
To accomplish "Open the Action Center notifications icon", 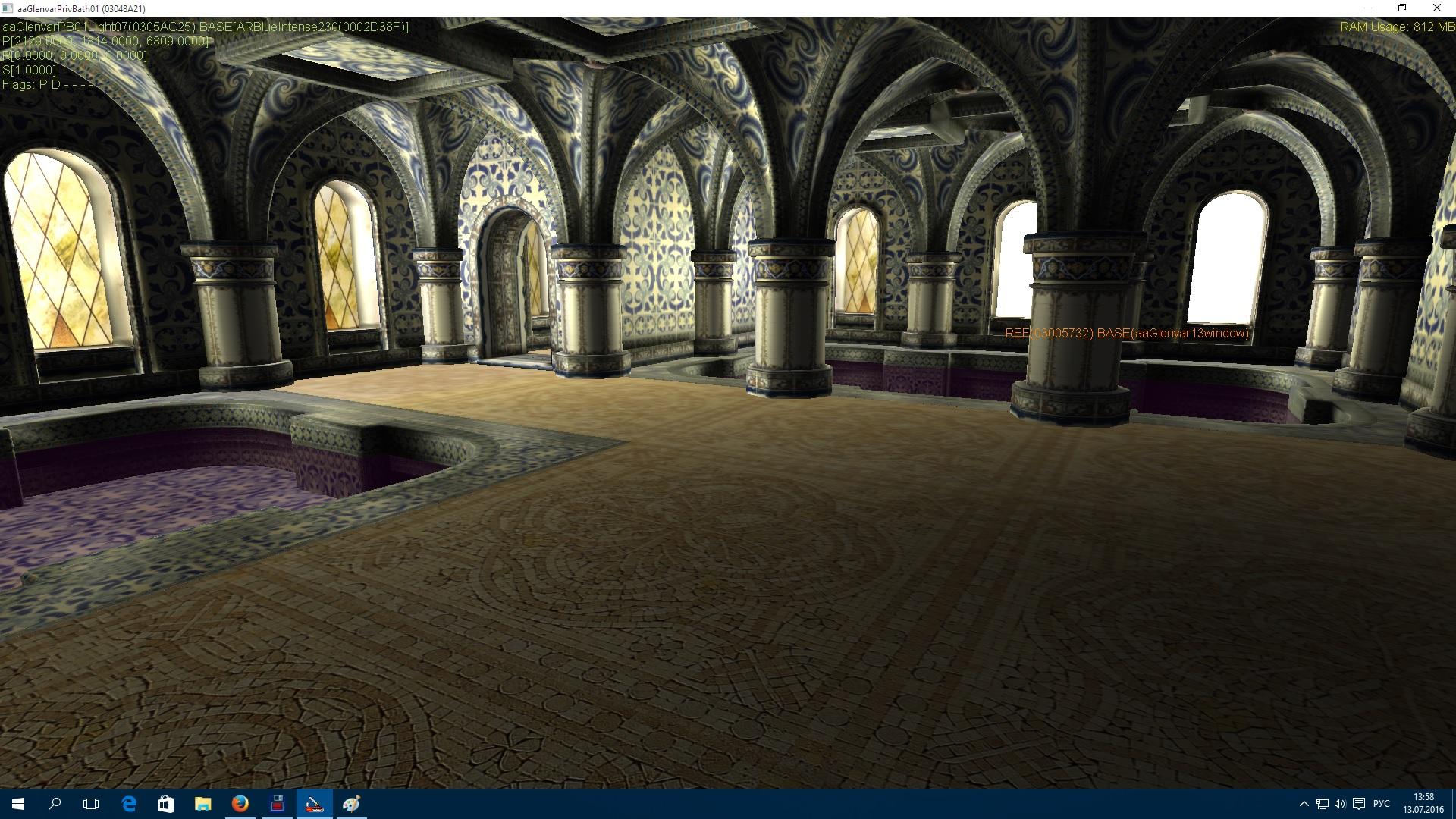I will pos(1359,804).
